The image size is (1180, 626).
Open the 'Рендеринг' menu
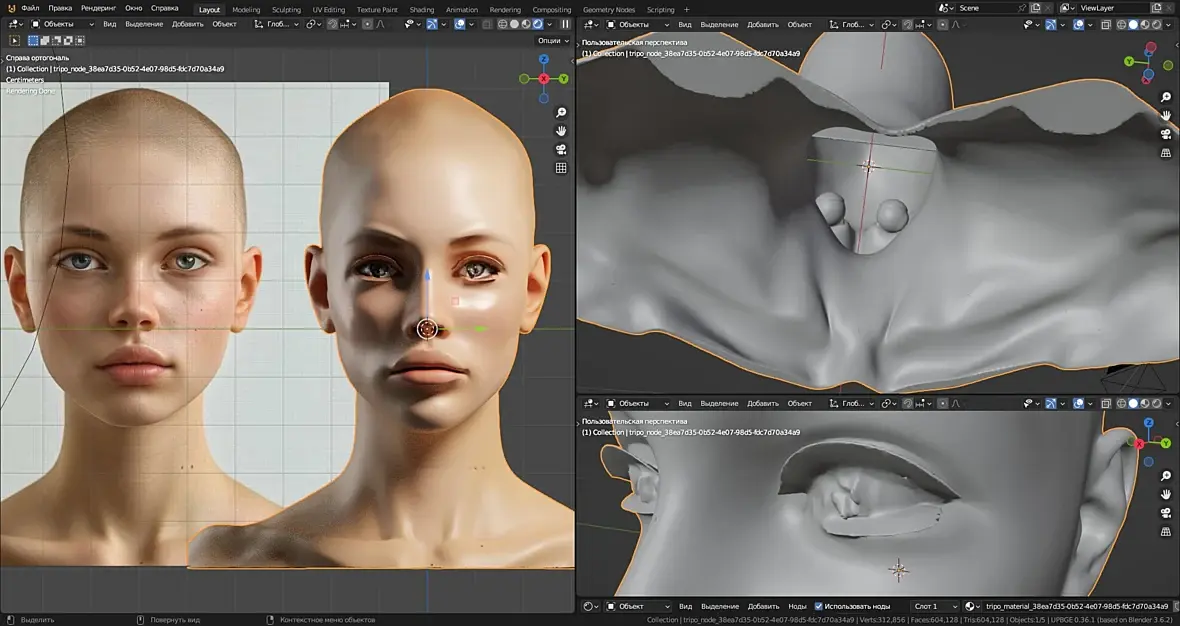click(x=98, y=8)
